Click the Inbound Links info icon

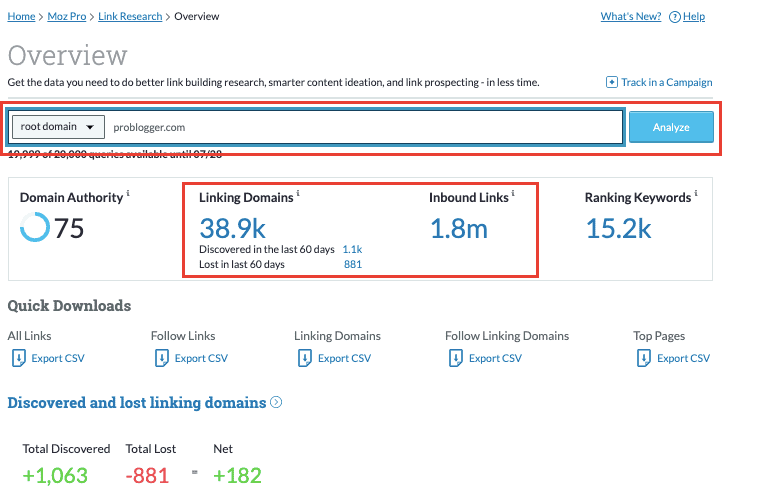pos(513,194)
